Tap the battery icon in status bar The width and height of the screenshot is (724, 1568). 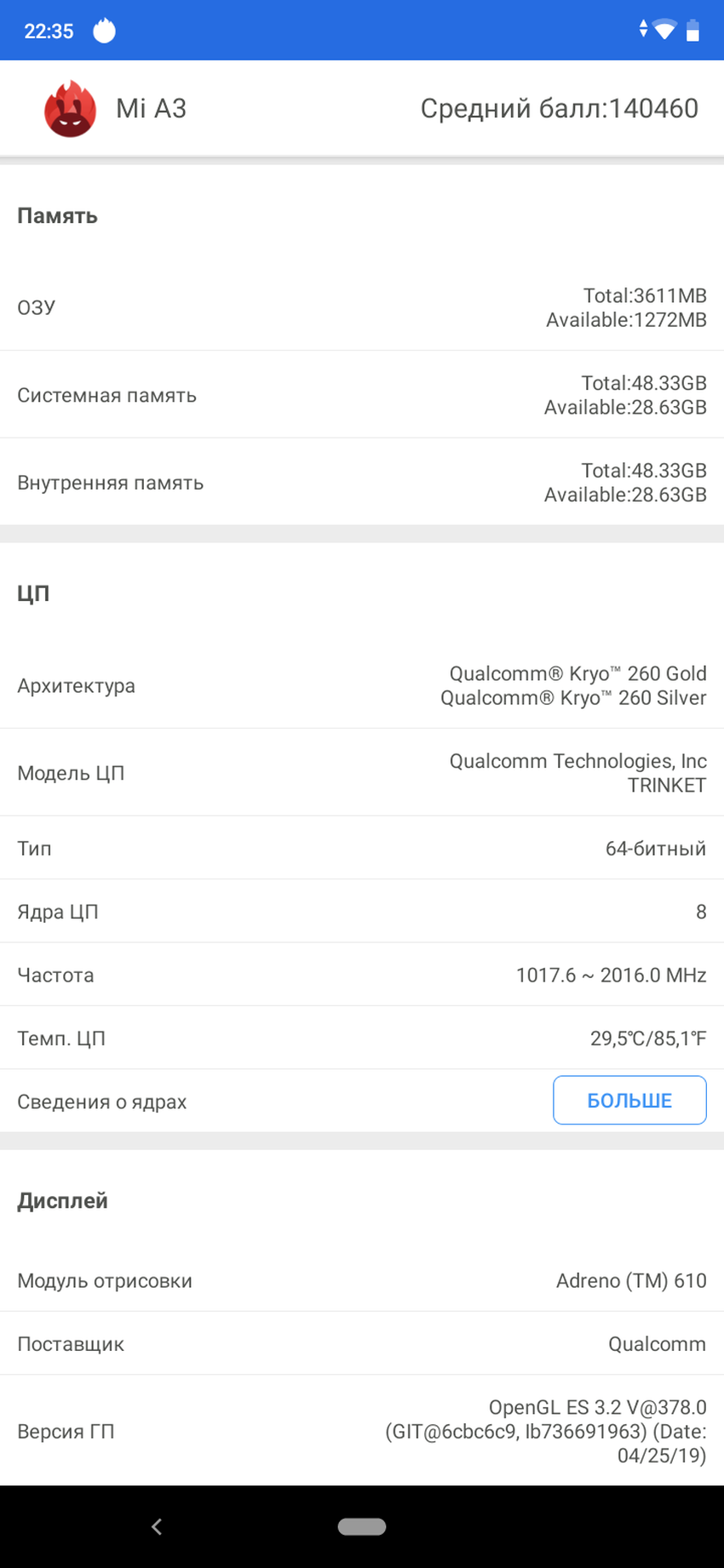click(693, 31)
